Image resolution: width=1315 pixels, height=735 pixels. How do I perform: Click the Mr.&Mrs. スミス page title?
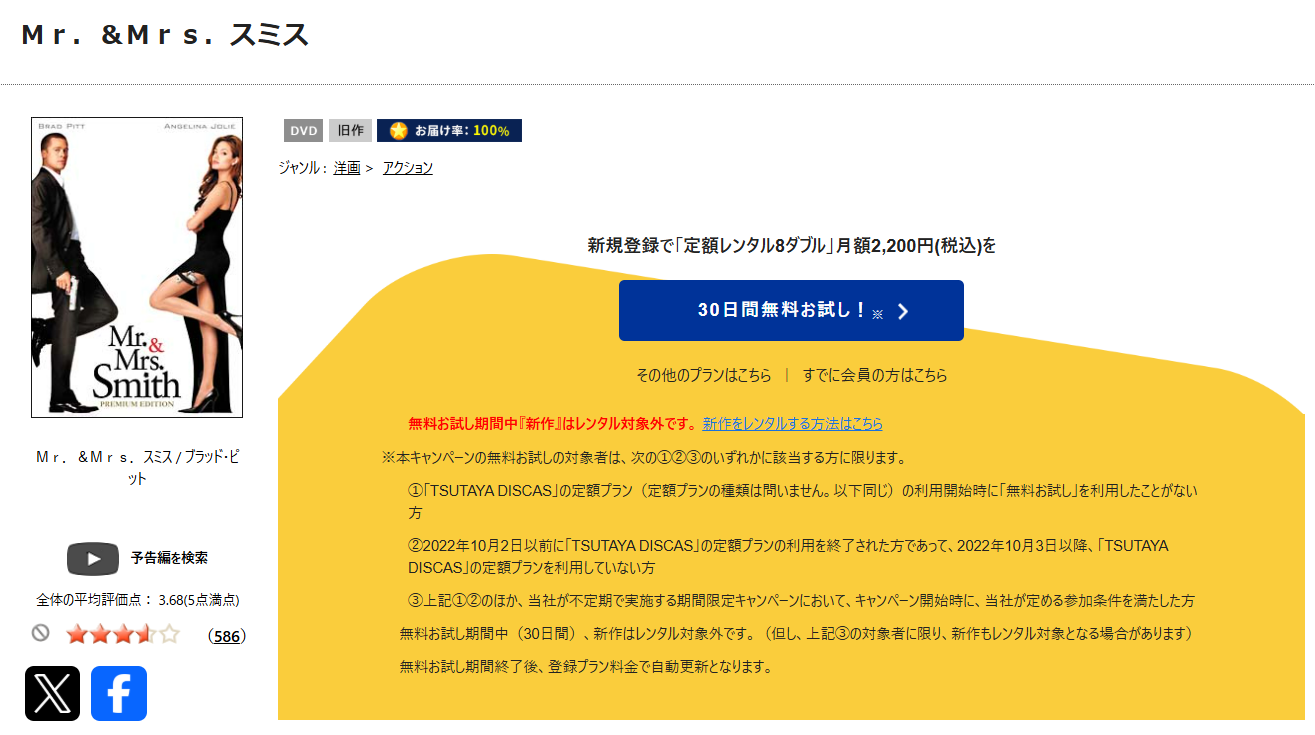coord(165,35)
